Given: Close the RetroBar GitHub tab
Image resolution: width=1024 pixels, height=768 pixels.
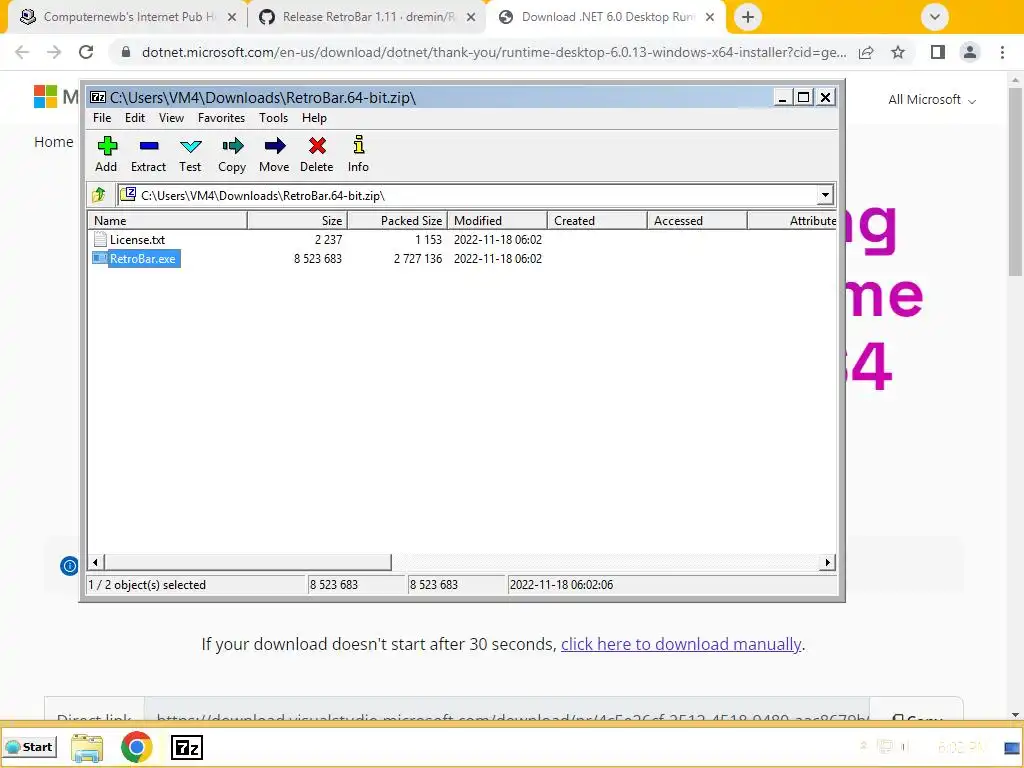Looking at the screenshot, I should [x=471, y=17].
